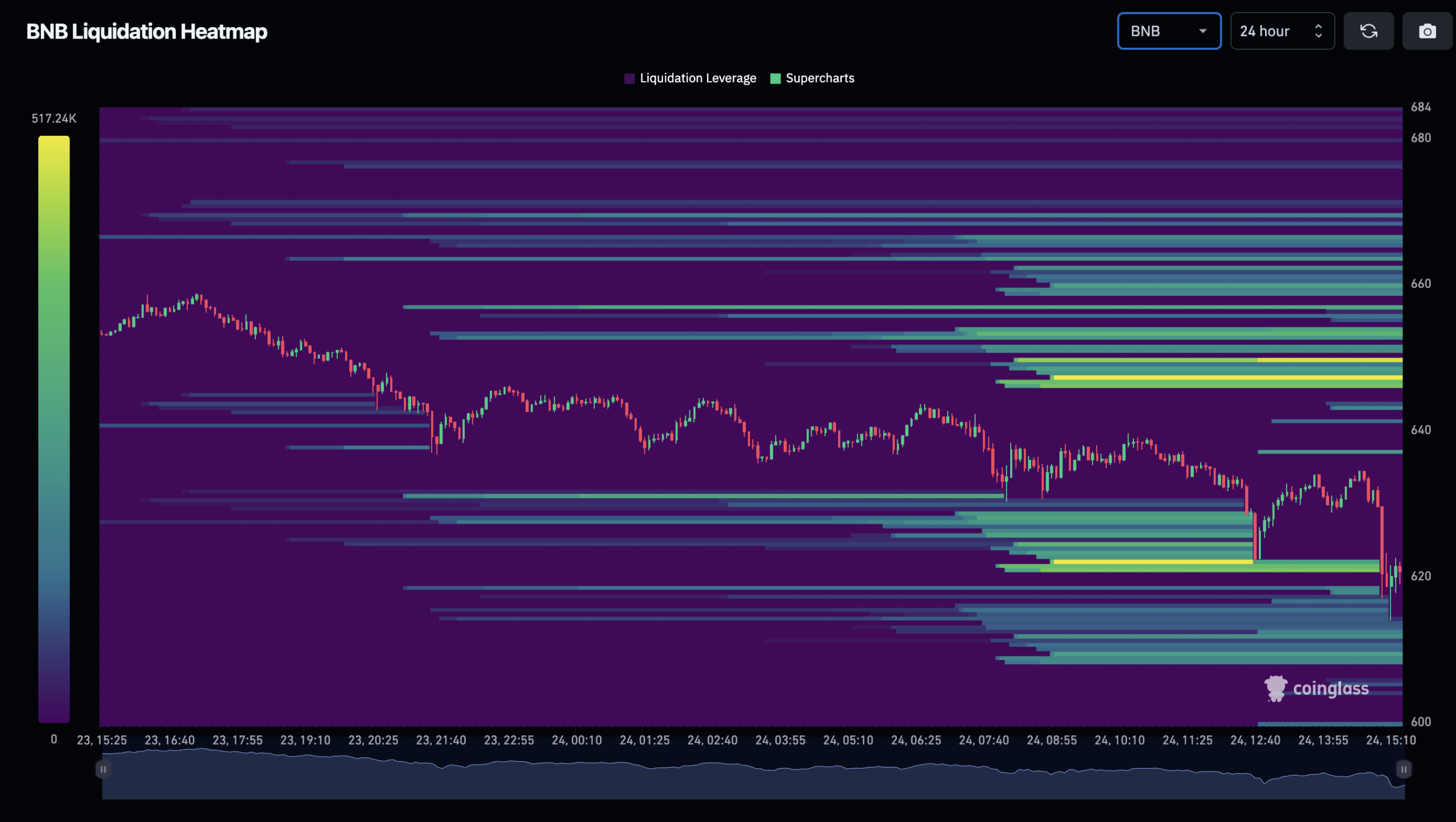Click the 24, 05:10 time axis label

click(848, 740)
